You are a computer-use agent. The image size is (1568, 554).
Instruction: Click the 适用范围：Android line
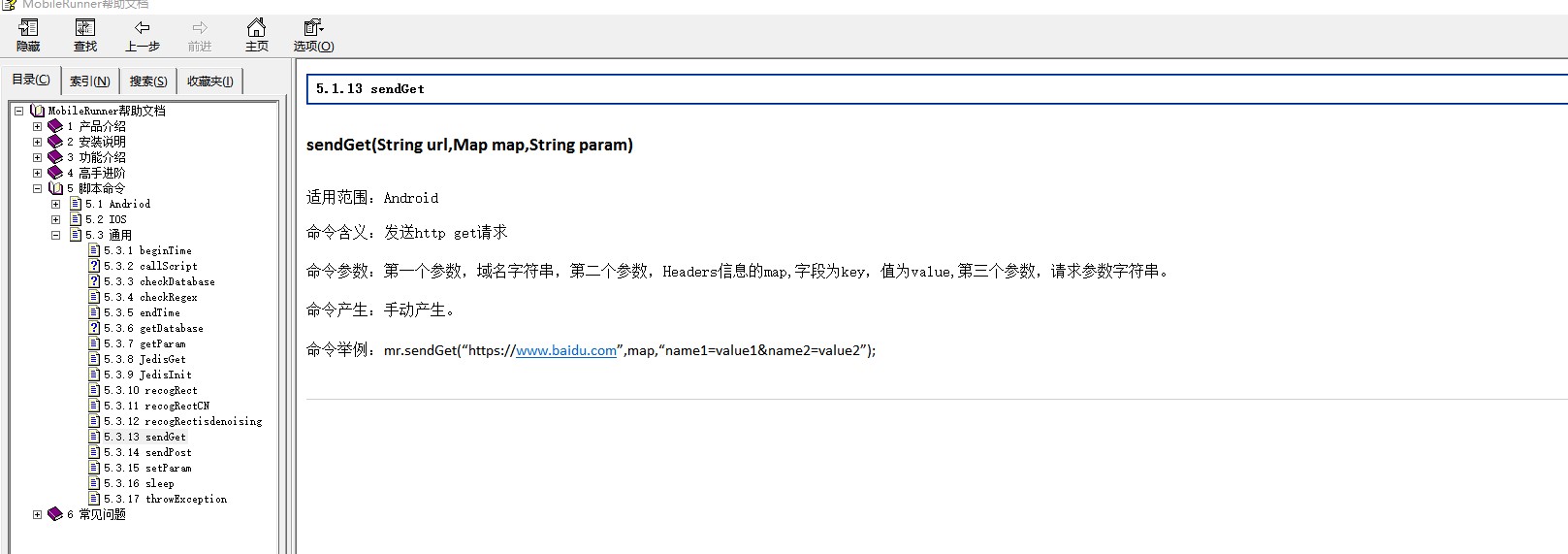pyautogui.click(x=372, y=197)
